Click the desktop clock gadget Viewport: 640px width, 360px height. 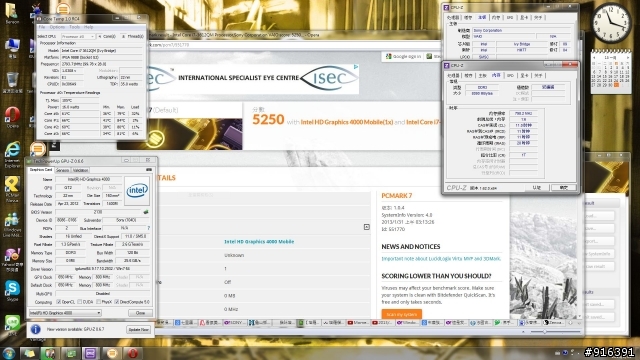(x=611, y=22)
